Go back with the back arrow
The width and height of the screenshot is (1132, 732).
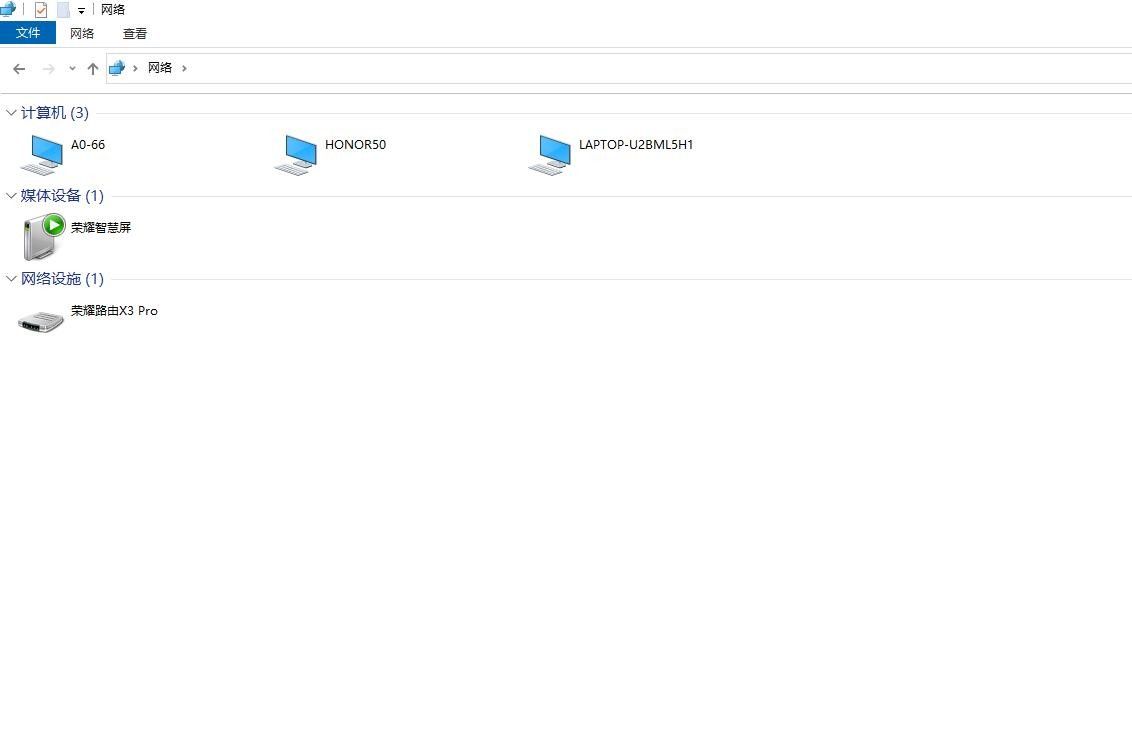[x=19, y=69]
